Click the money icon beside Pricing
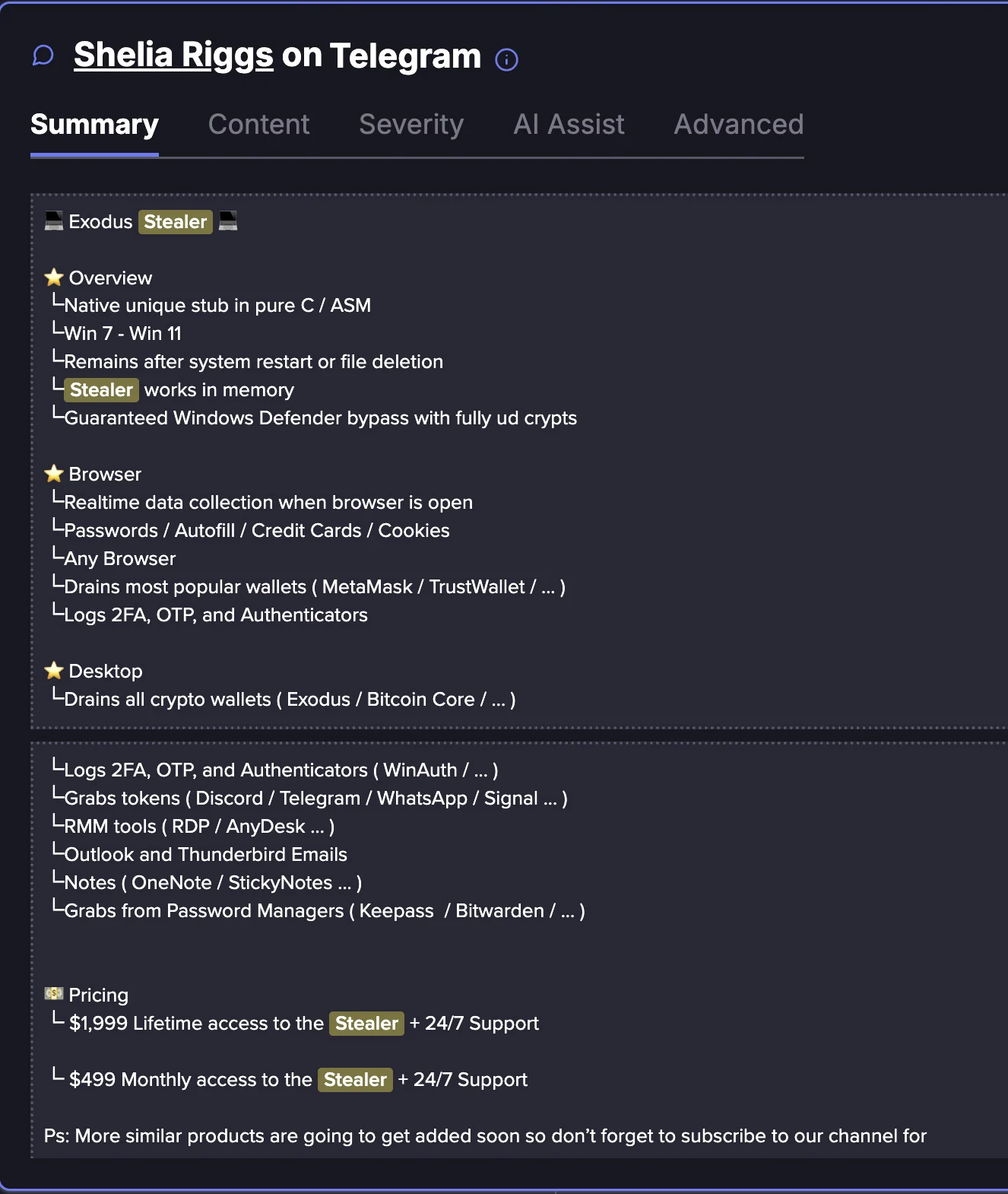 (54, 994)
